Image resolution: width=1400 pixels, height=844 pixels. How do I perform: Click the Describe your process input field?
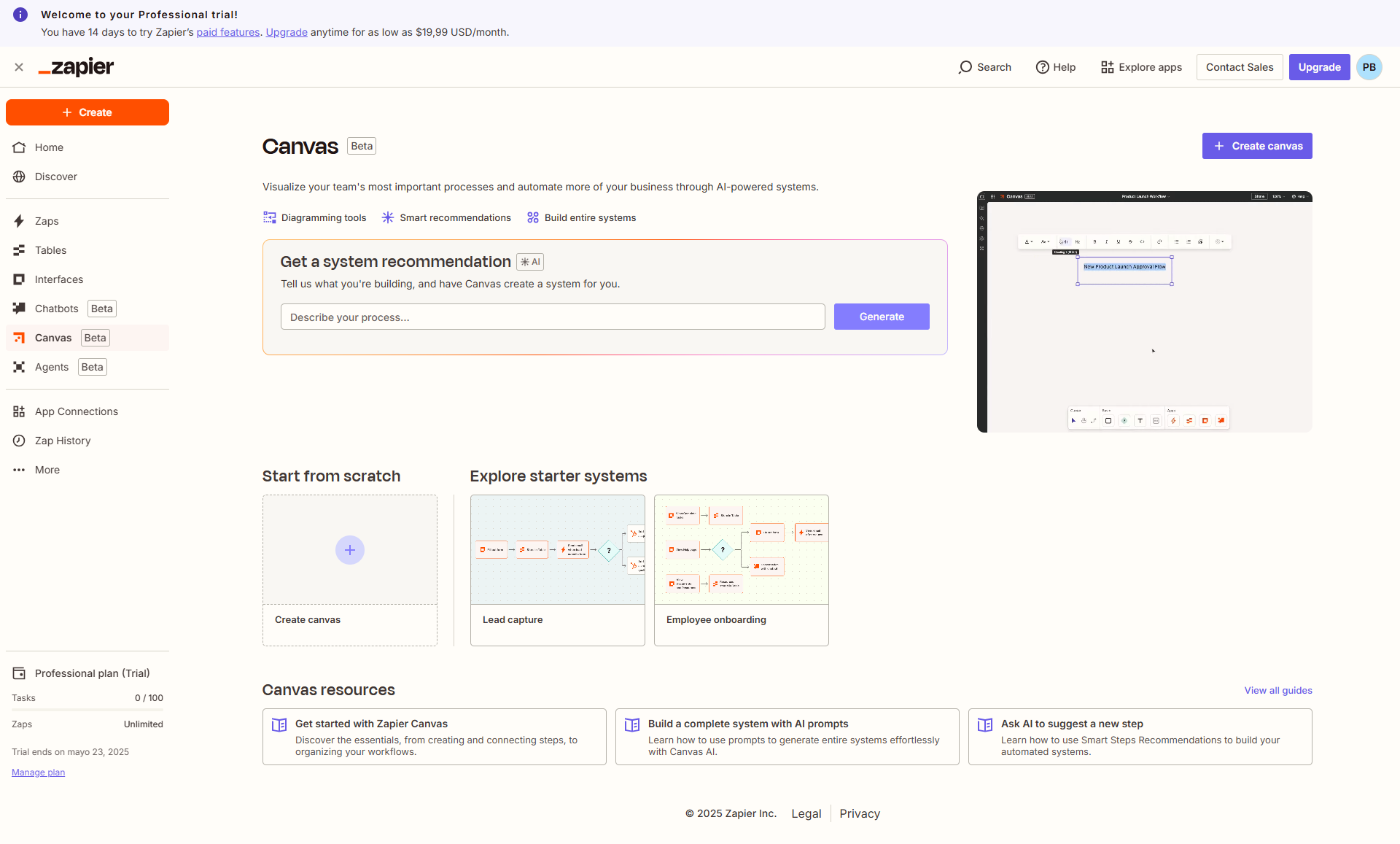[x=553, y=317]
